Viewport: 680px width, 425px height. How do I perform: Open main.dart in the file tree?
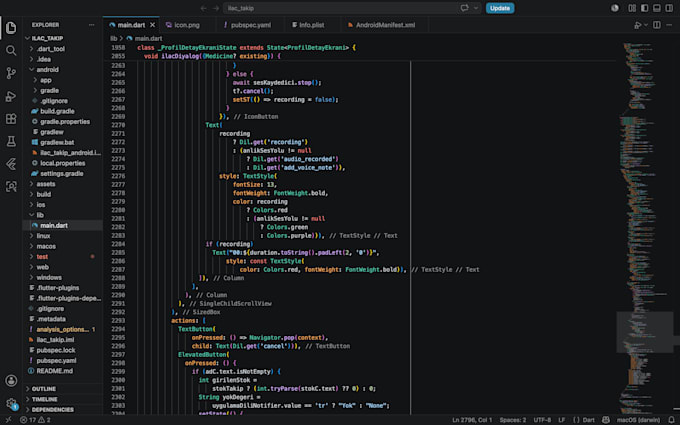62,226
